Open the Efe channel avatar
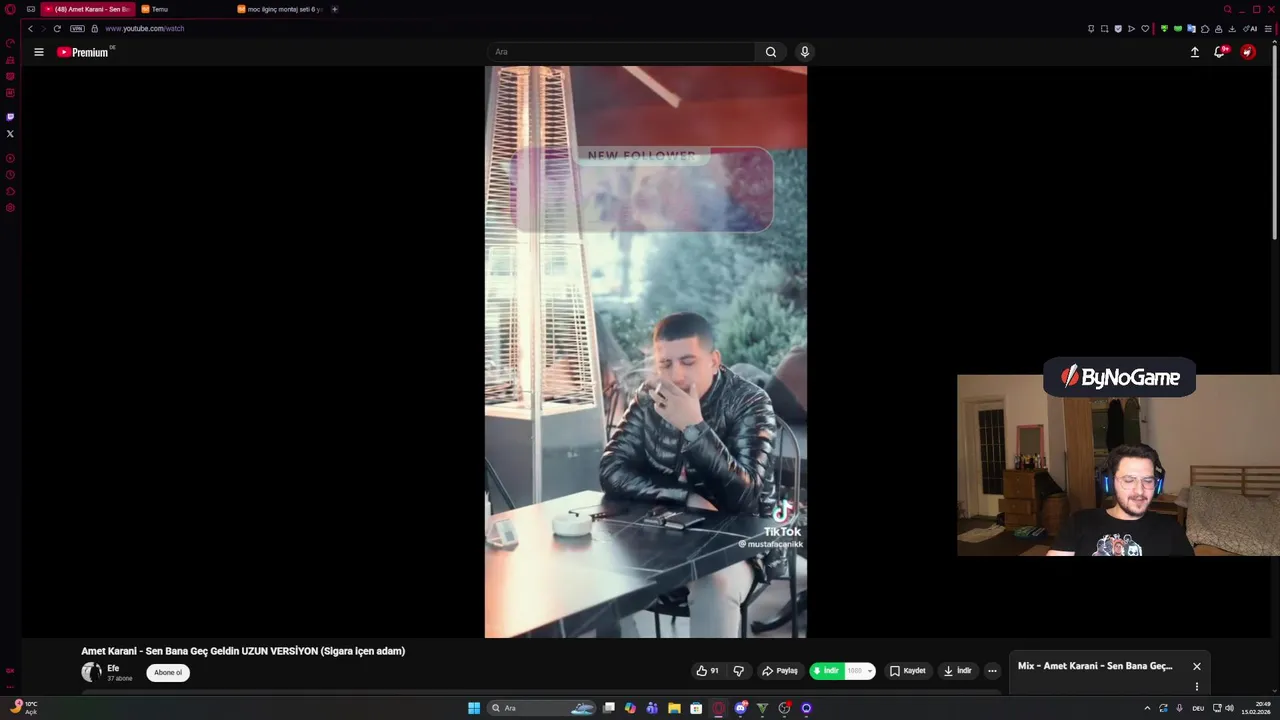Viewport: 1280px width, 720px height. click(91, 672)
